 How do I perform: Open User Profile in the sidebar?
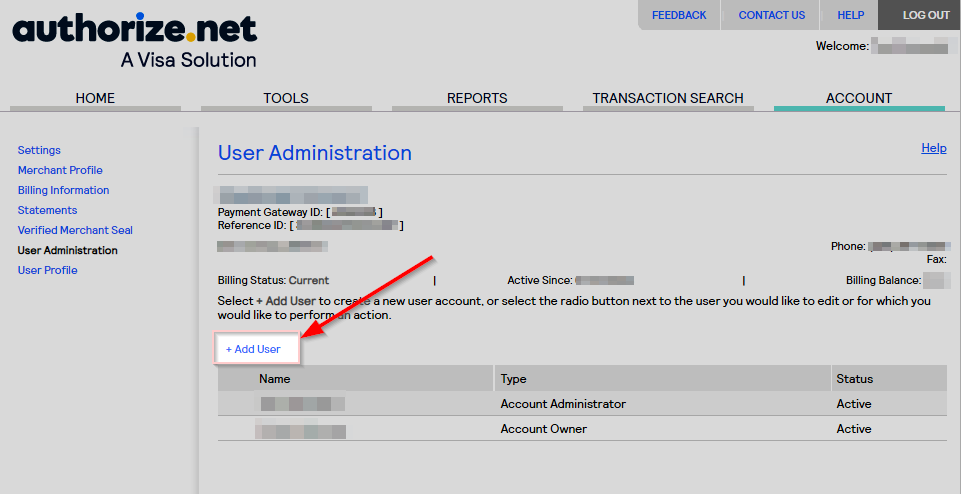click(x=47, y=270)
